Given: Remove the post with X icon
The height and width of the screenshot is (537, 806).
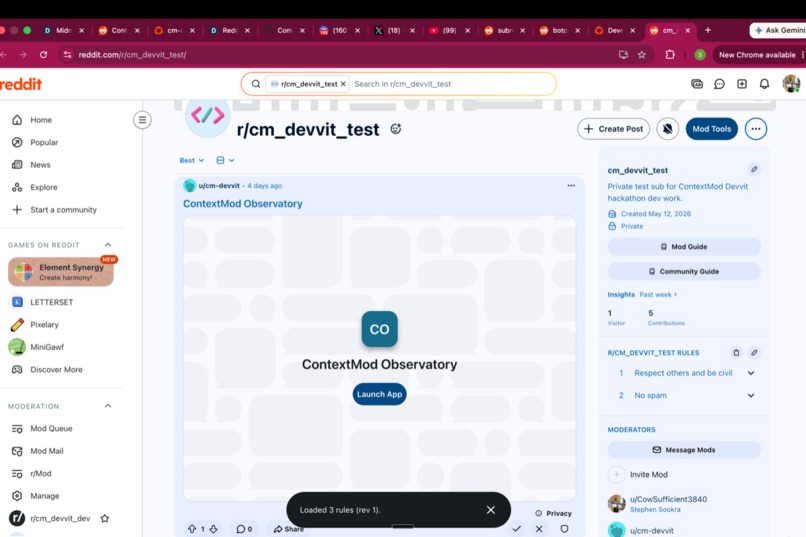Looking at the screenshot, I should point(539,528).
